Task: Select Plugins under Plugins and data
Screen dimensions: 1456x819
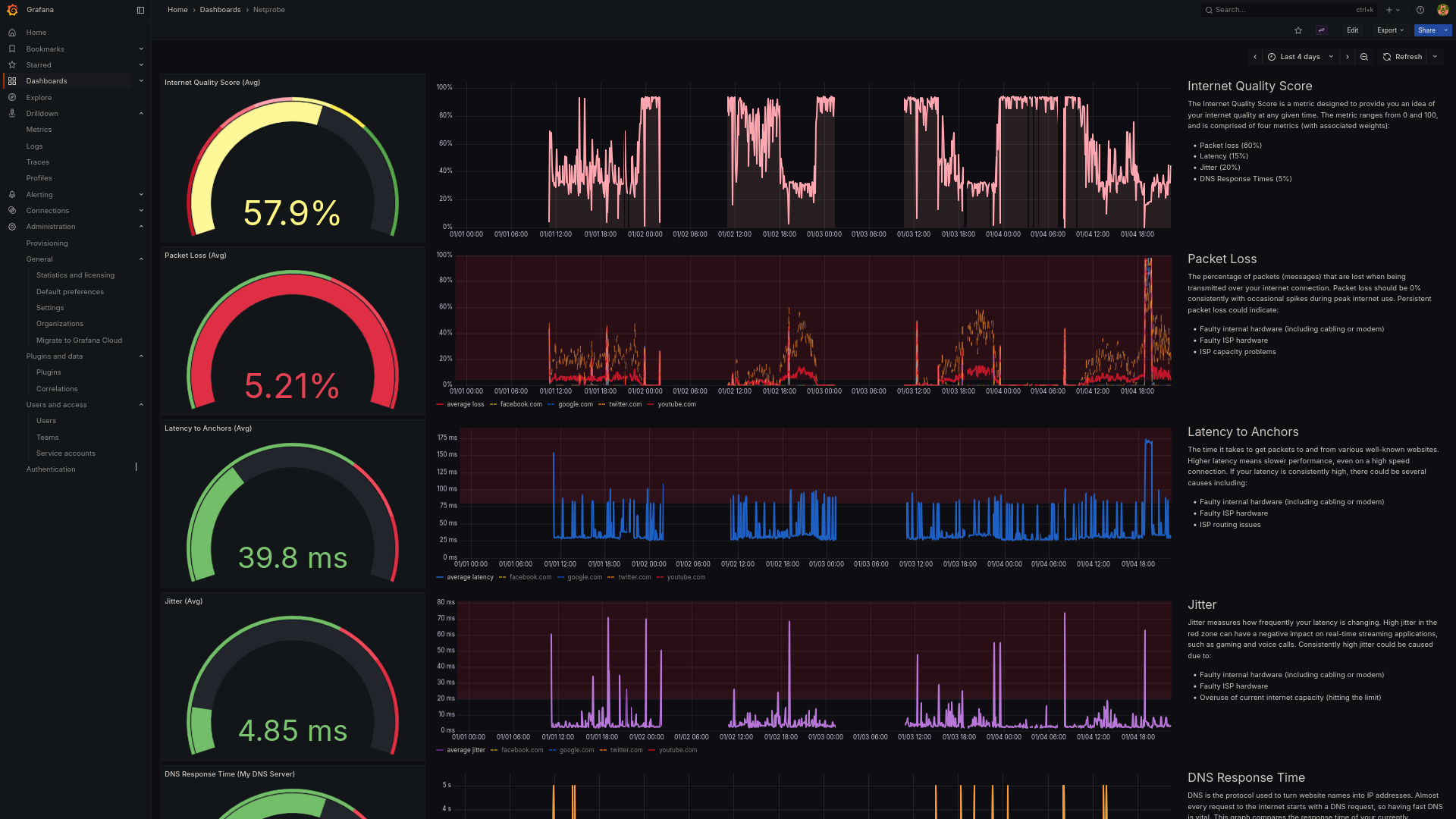Action: pos(49,372)
